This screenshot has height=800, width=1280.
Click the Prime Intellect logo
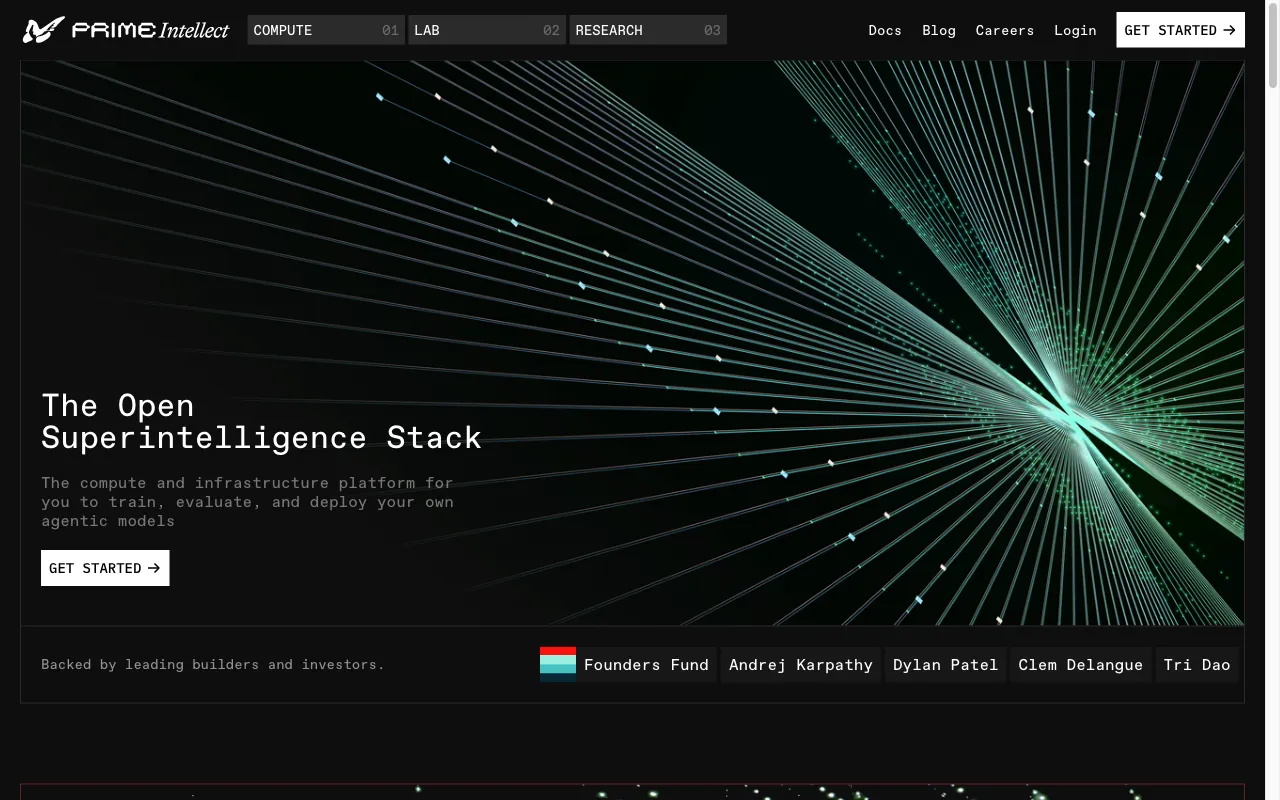(x=126, y=30)
